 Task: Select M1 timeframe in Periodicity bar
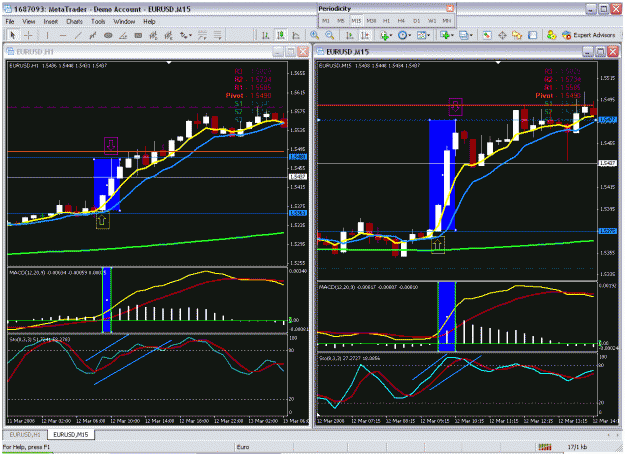point(326,21)
